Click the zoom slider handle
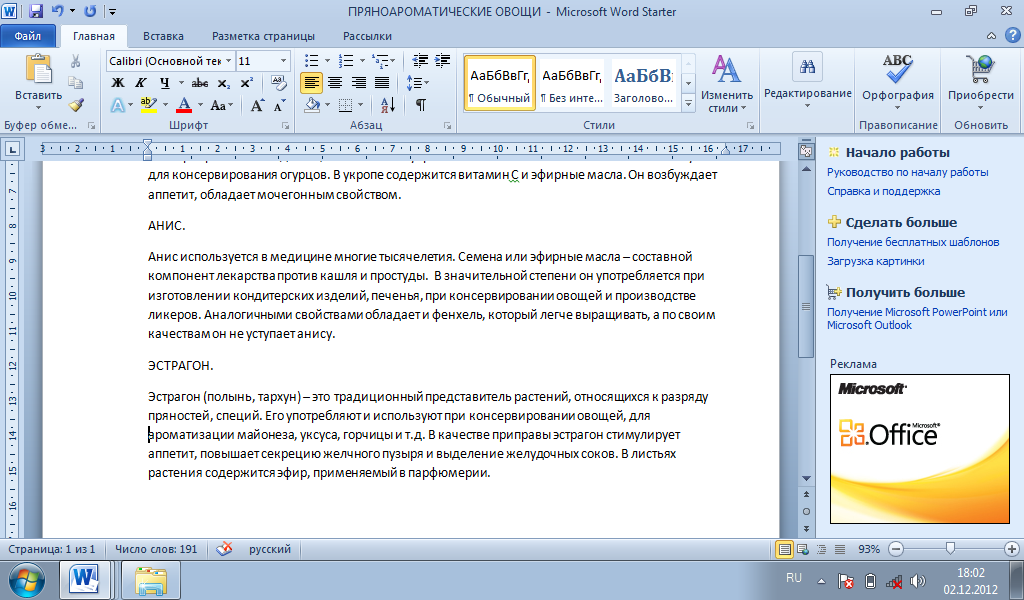The width and height of the screenshot is (1024, 600). [950, 548]
